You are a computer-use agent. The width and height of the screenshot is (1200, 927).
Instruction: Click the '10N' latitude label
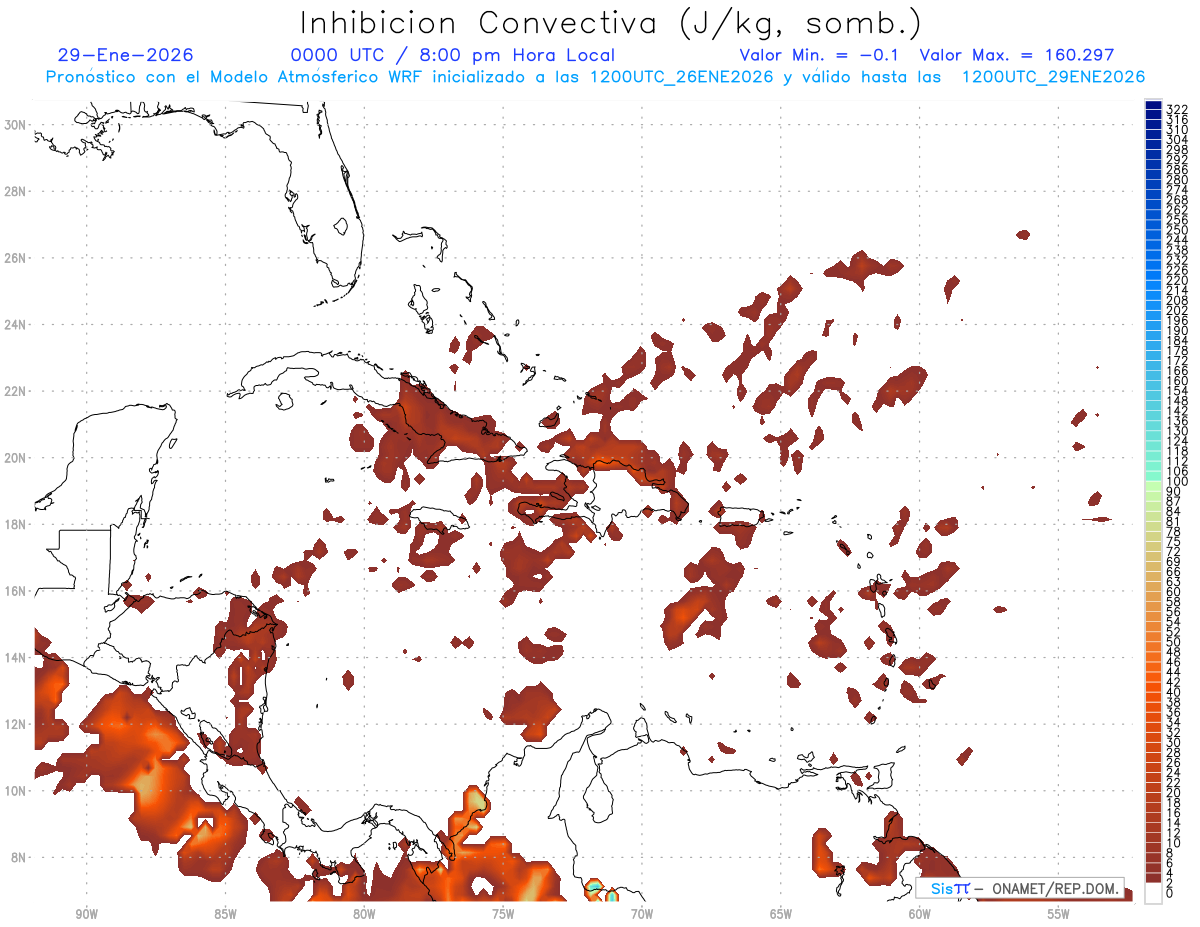pyautogui.click(x=15, y=791)
